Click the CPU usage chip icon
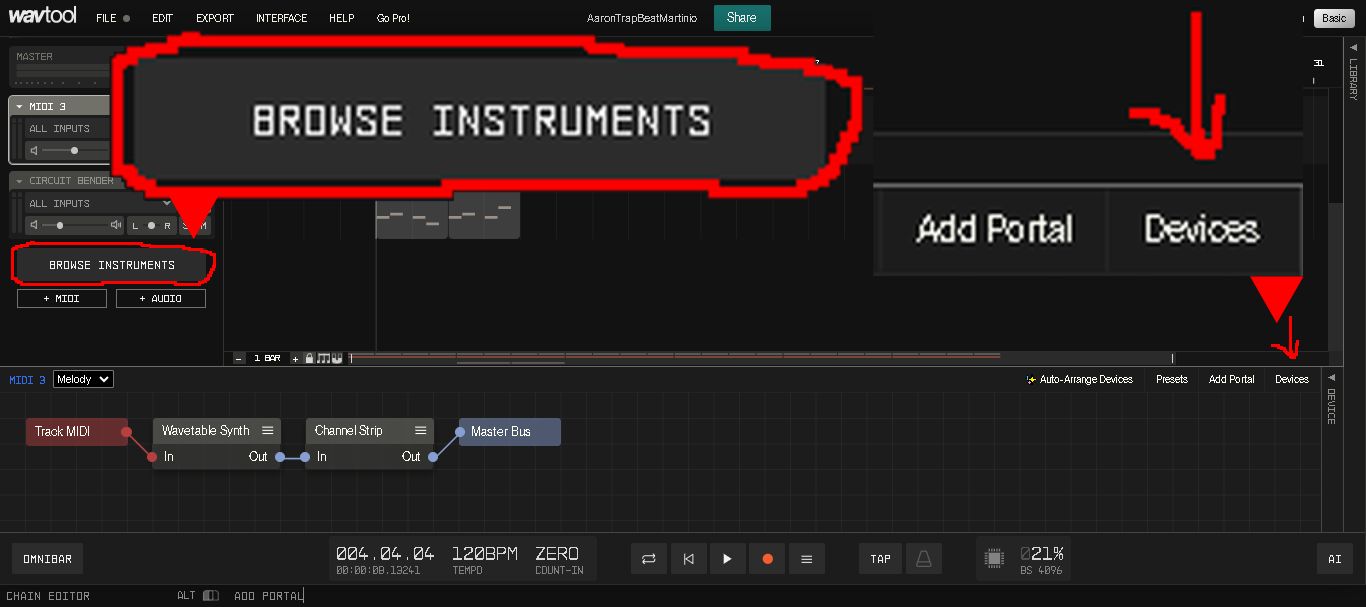The image size is (1366, 607). pos(993,558)
